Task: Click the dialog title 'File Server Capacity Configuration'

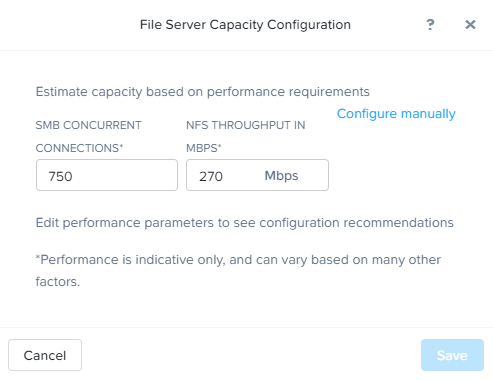Action: coord(245,25)
